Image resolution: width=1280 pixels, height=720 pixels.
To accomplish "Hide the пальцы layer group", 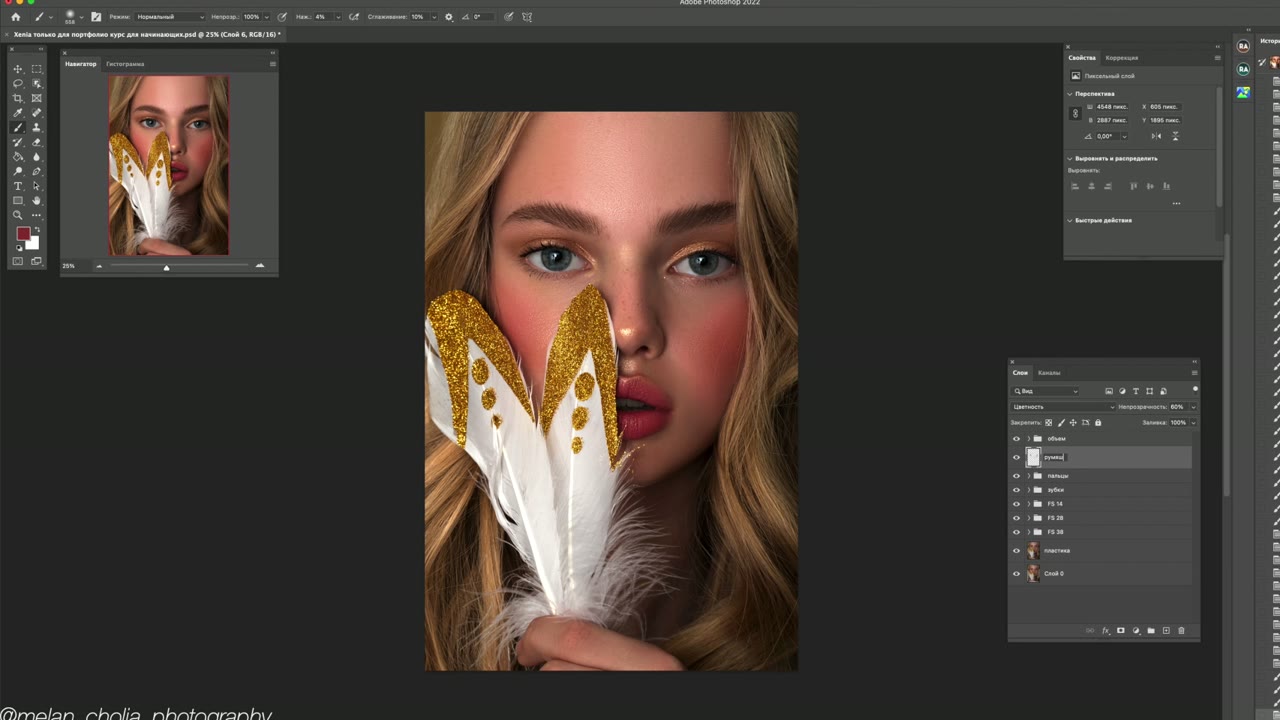I will [x=1017, y=476].
